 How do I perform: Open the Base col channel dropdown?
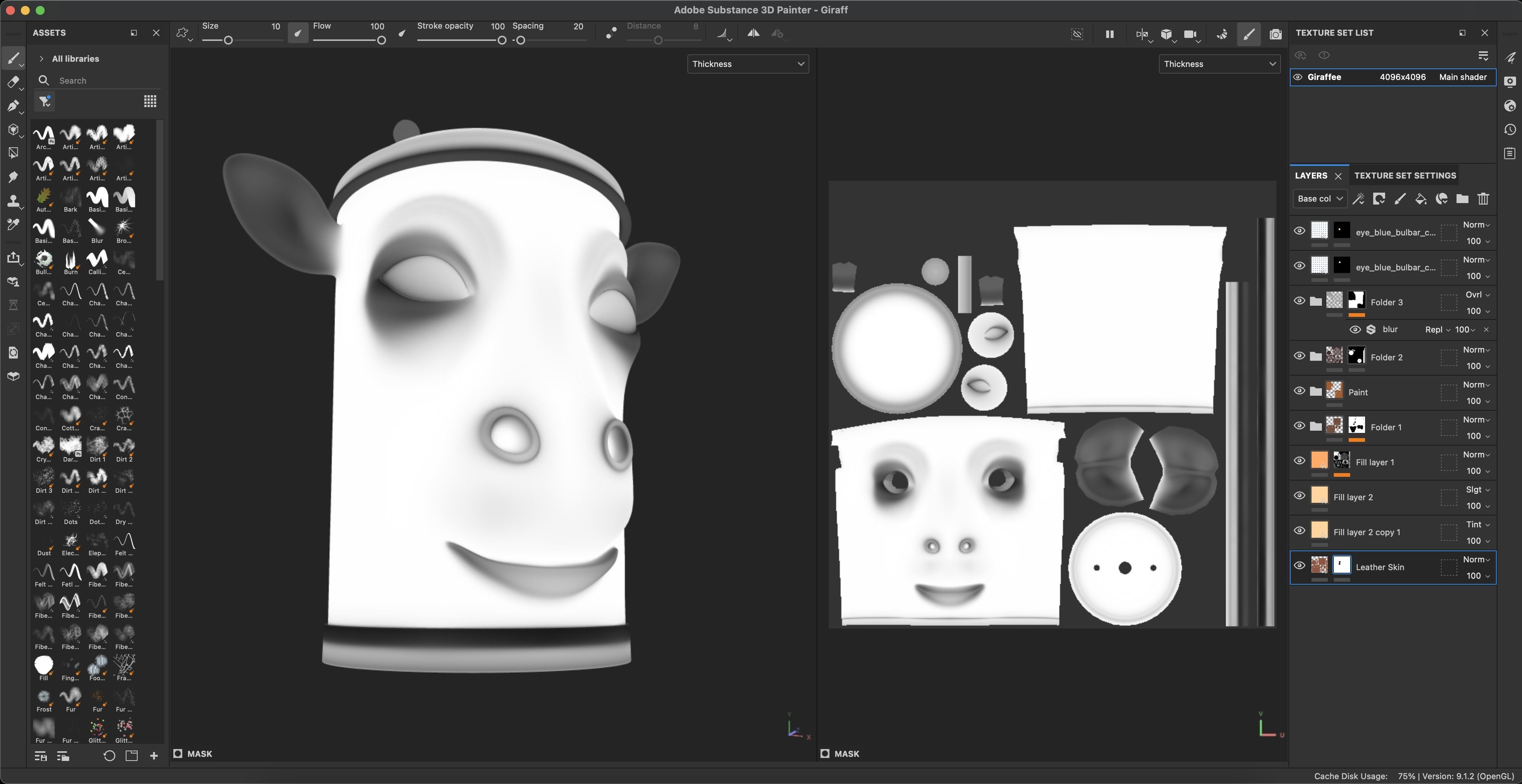point(1319,199)
